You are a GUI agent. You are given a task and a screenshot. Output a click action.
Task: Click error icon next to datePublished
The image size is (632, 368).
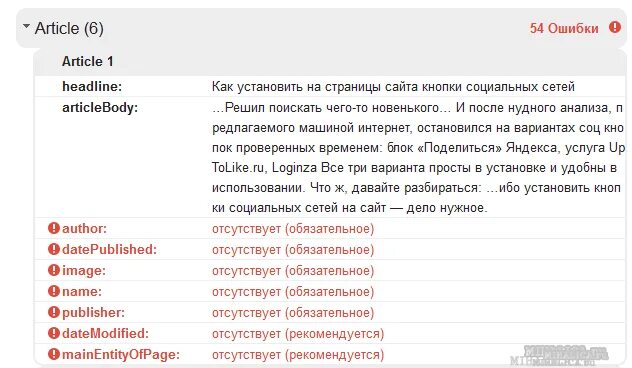pyautogui.click(x=54, y=249)
